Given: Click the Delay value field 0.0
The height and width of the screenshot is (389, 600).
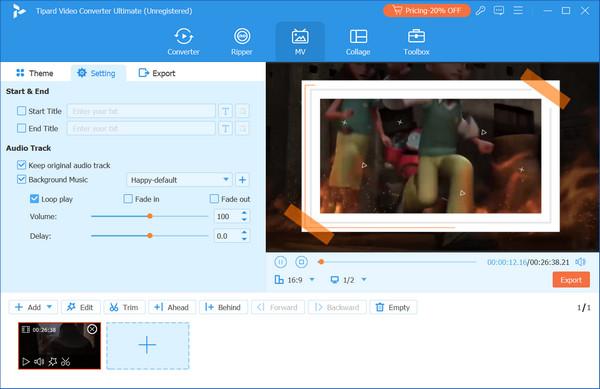Looking at the screenshot, I should click(227, 236).
